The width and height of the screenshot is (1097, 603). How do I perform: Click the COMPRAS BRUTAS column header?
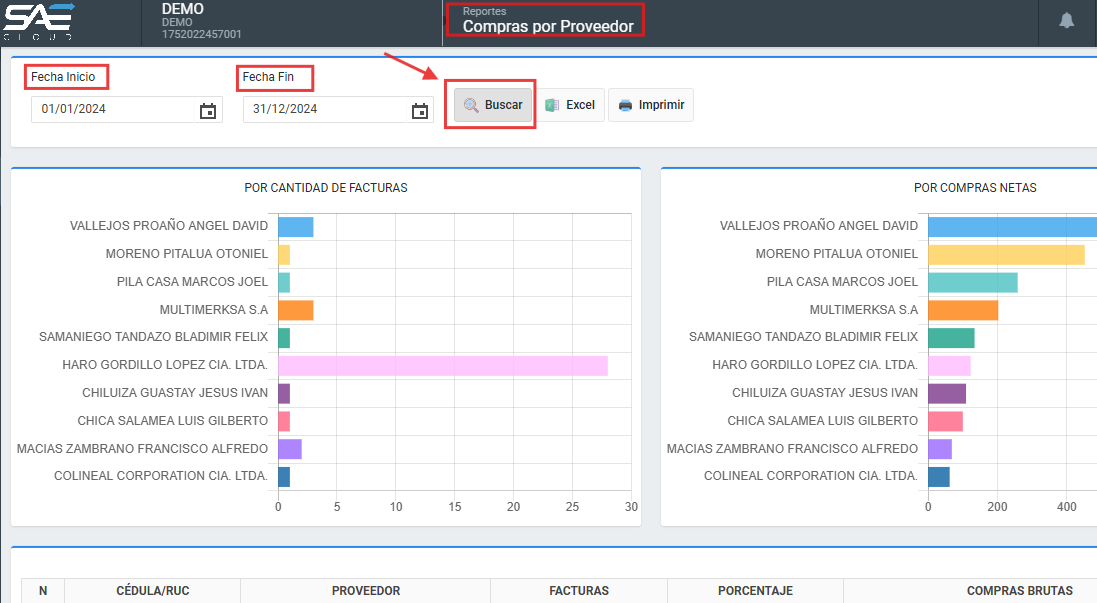pyautogui.click(x=1019, y=591)
